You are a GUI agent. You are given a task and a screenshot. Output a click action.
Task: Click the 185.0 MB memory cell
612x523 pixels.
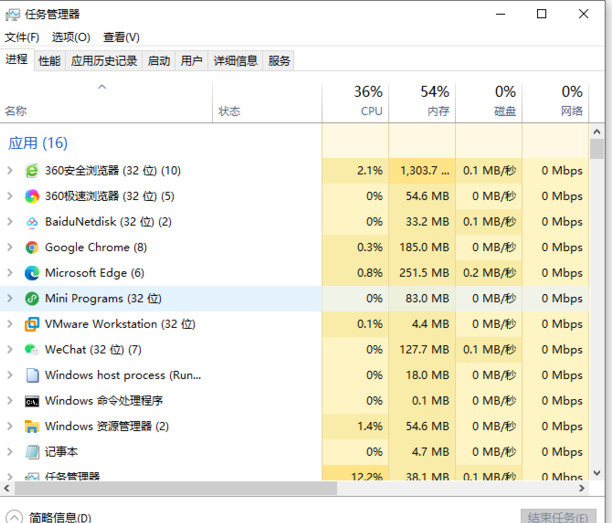click(x=424, y=247)
